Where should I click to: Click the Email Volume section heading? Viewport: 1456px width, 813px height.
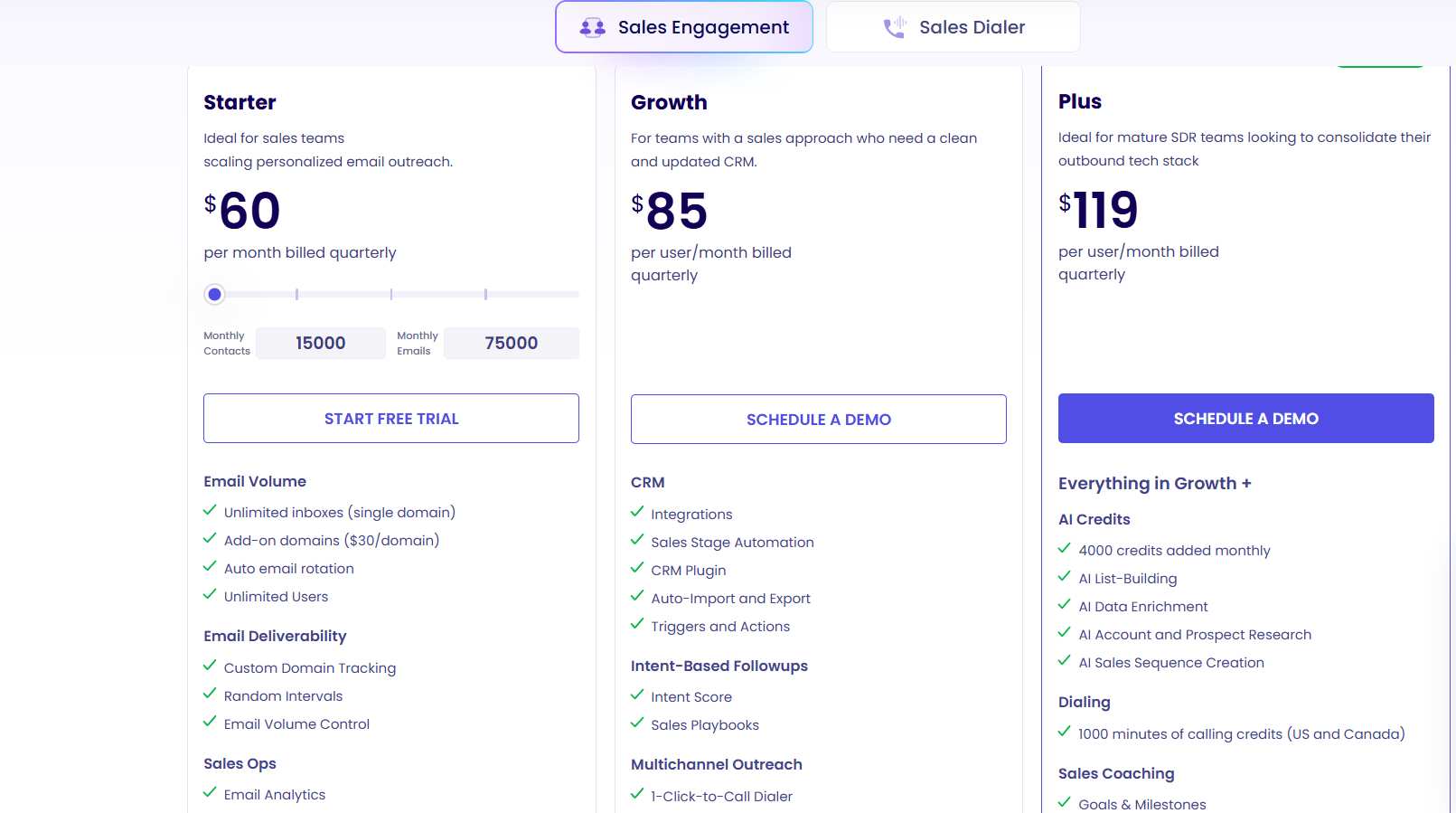(x=255, y=481)
